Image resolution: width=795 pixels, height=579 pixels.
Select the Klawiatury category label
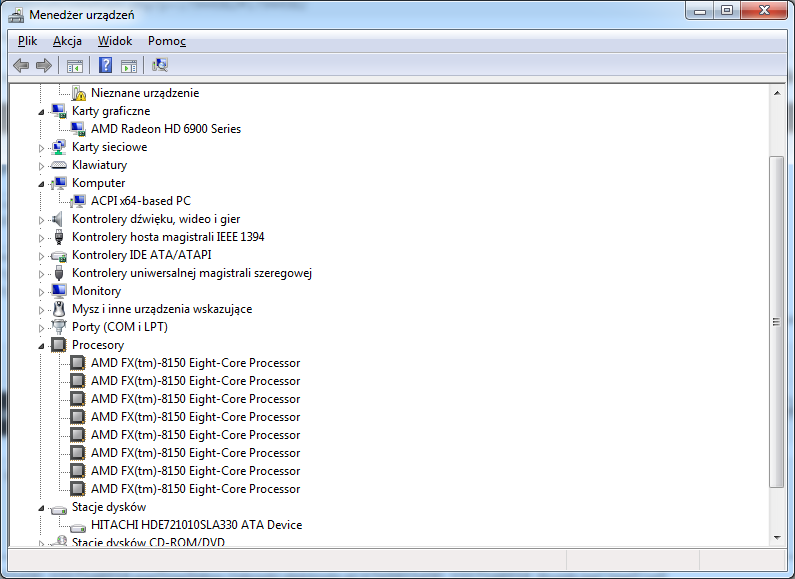click(99, 165)
